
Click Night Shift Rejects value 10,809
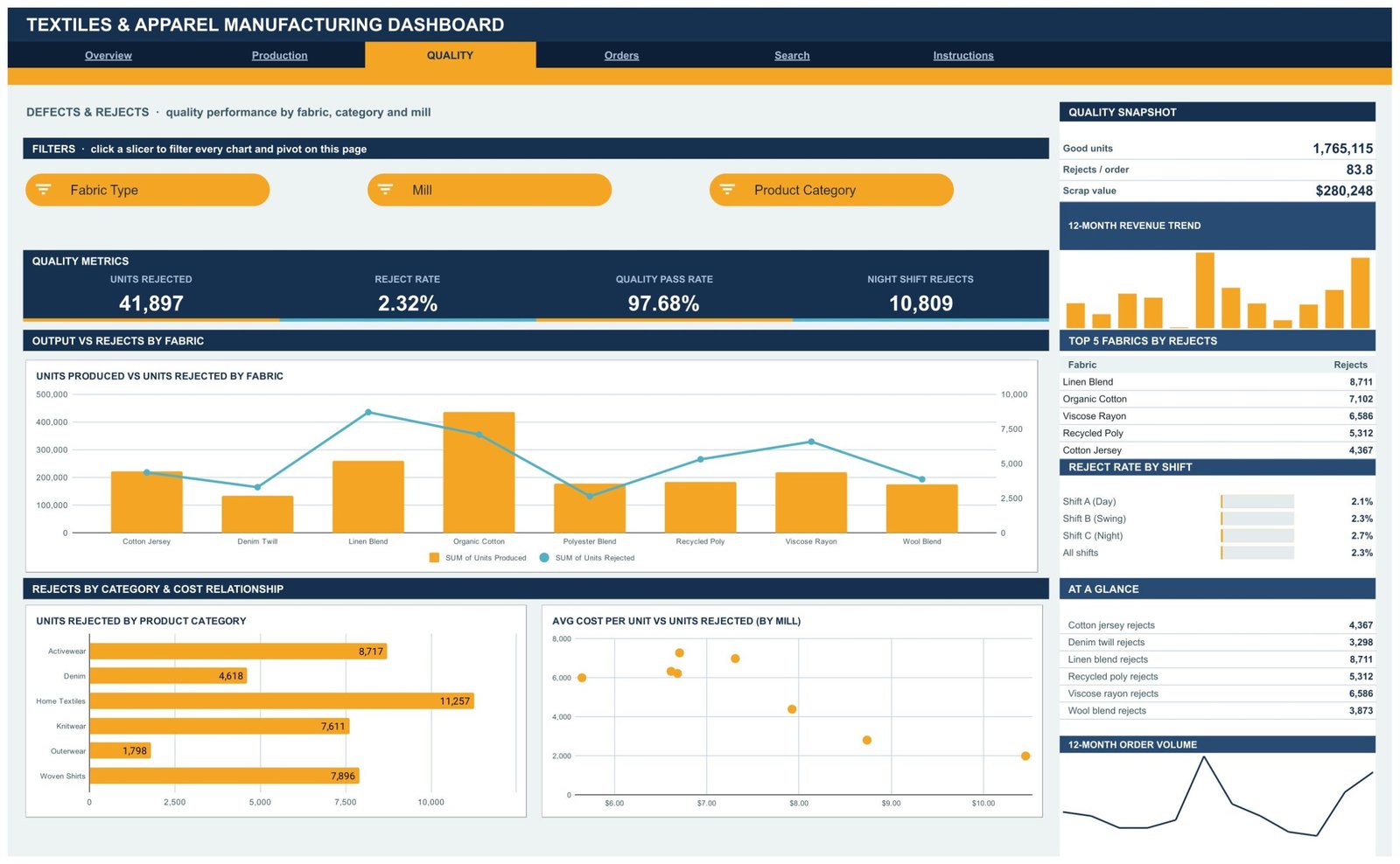coord(920,303)
